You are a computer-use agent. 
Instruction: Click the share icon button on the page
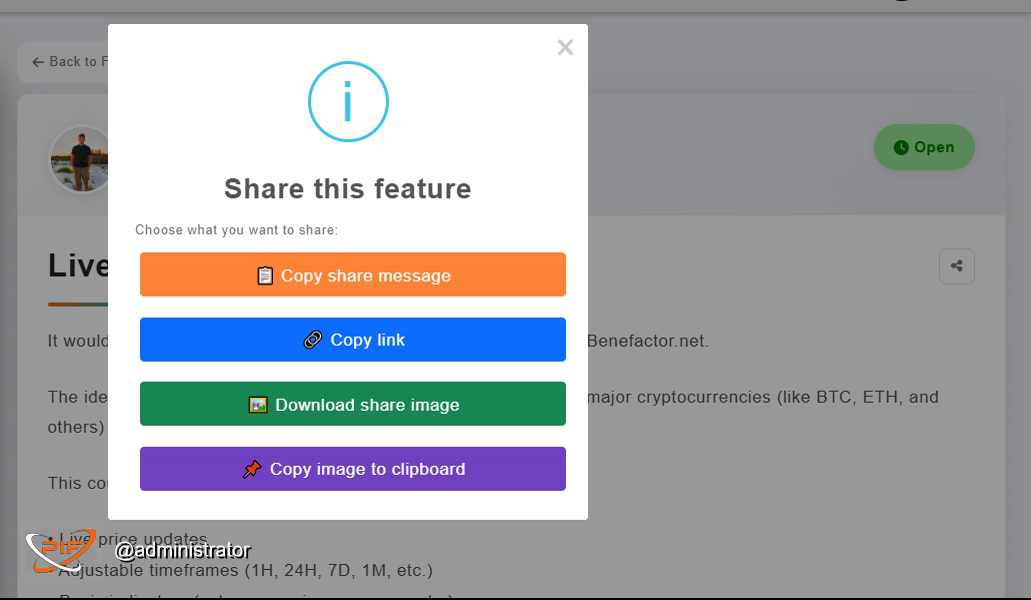click(957, 266)
